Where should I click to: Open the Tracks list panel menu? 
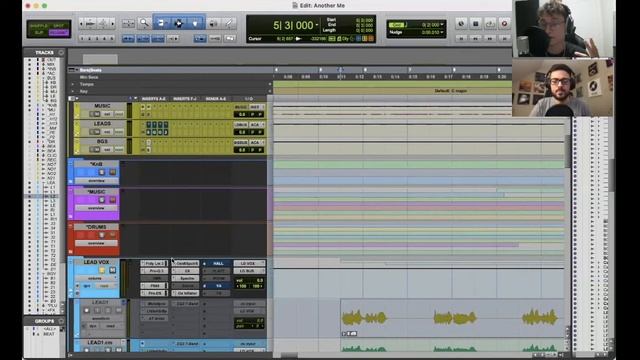[x=61, y=53]
